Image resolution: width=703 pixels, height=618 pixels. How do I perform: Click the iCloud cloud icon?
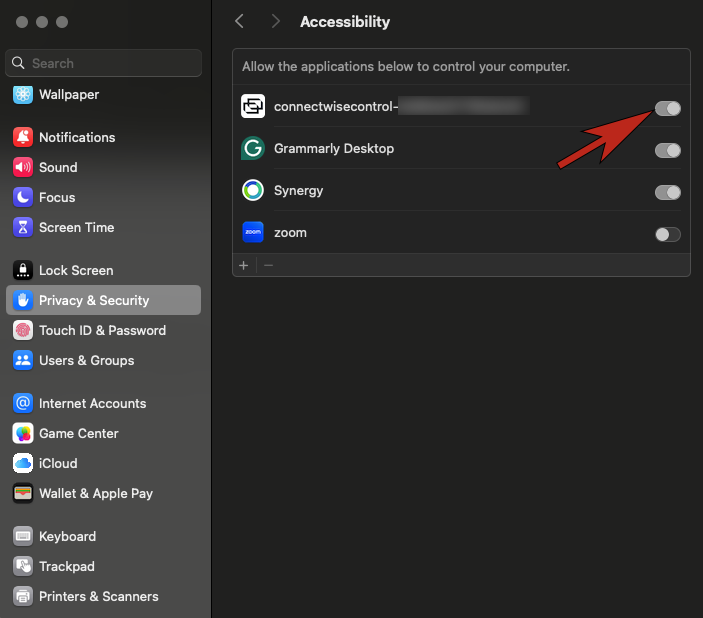click(x=22, y=463)
